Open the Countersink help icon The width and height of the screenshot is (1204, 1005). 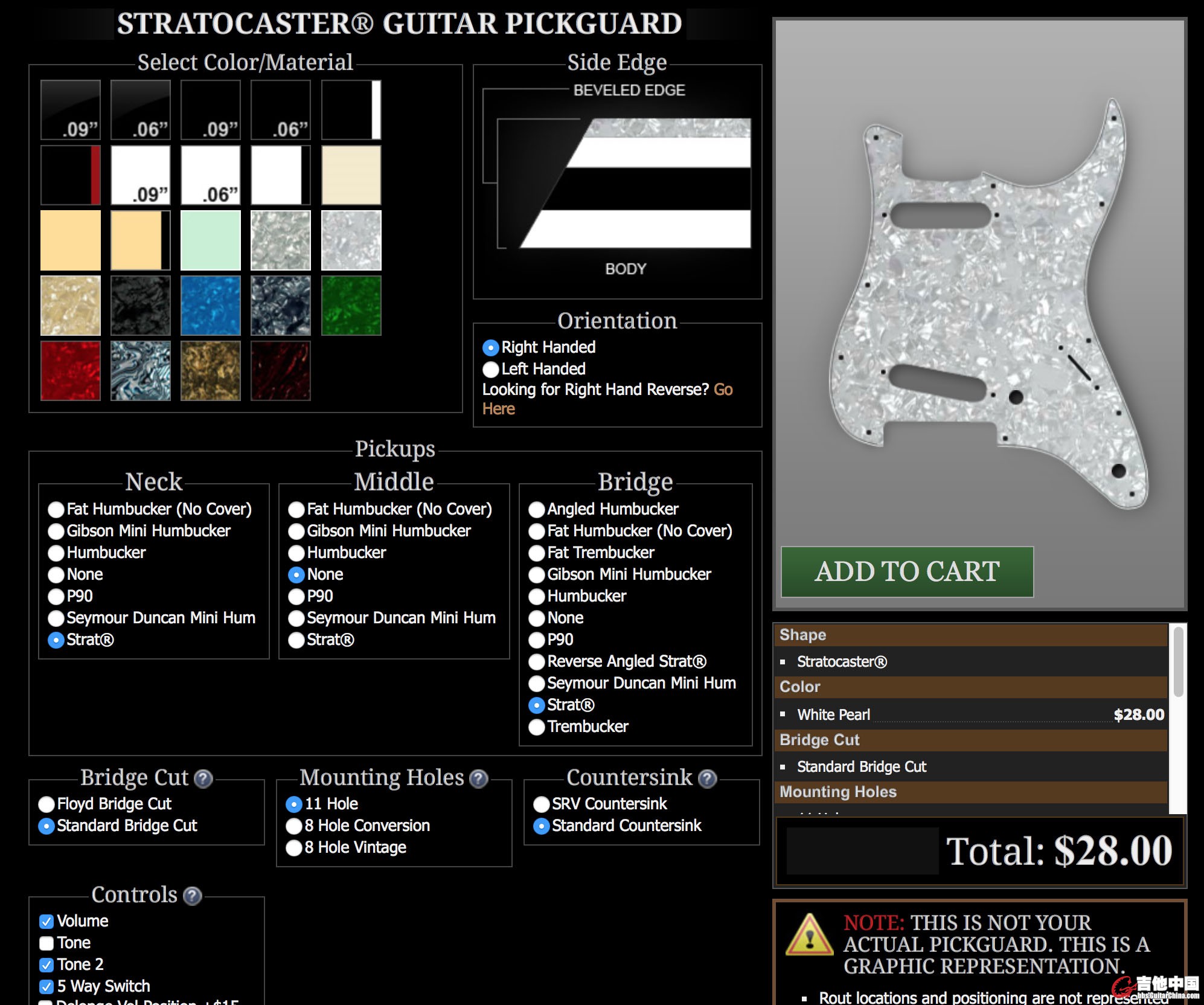click(x=707, y=779)
